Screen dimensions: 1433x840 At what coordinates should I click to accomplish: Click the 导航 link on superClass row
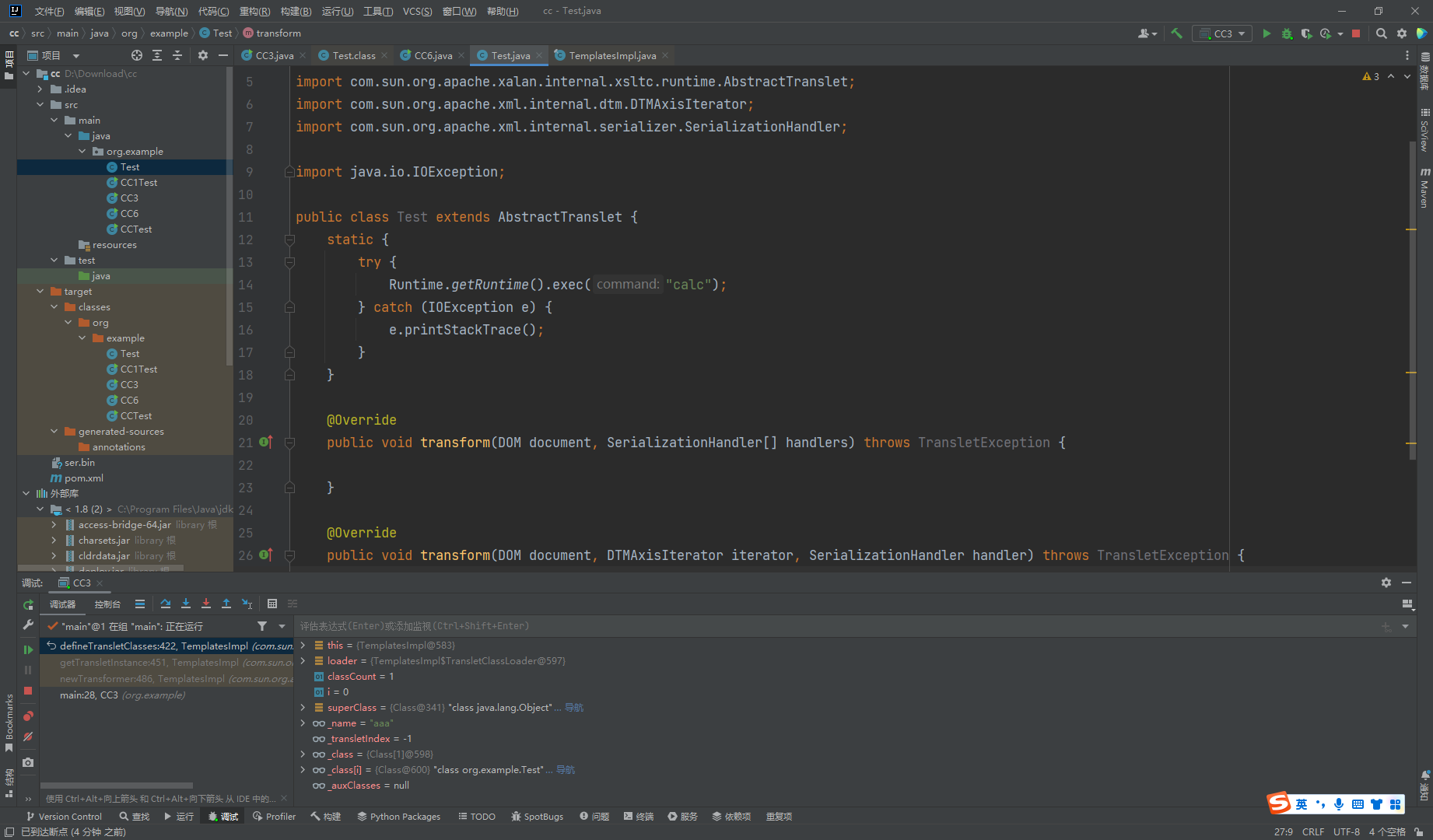point(574,708)
